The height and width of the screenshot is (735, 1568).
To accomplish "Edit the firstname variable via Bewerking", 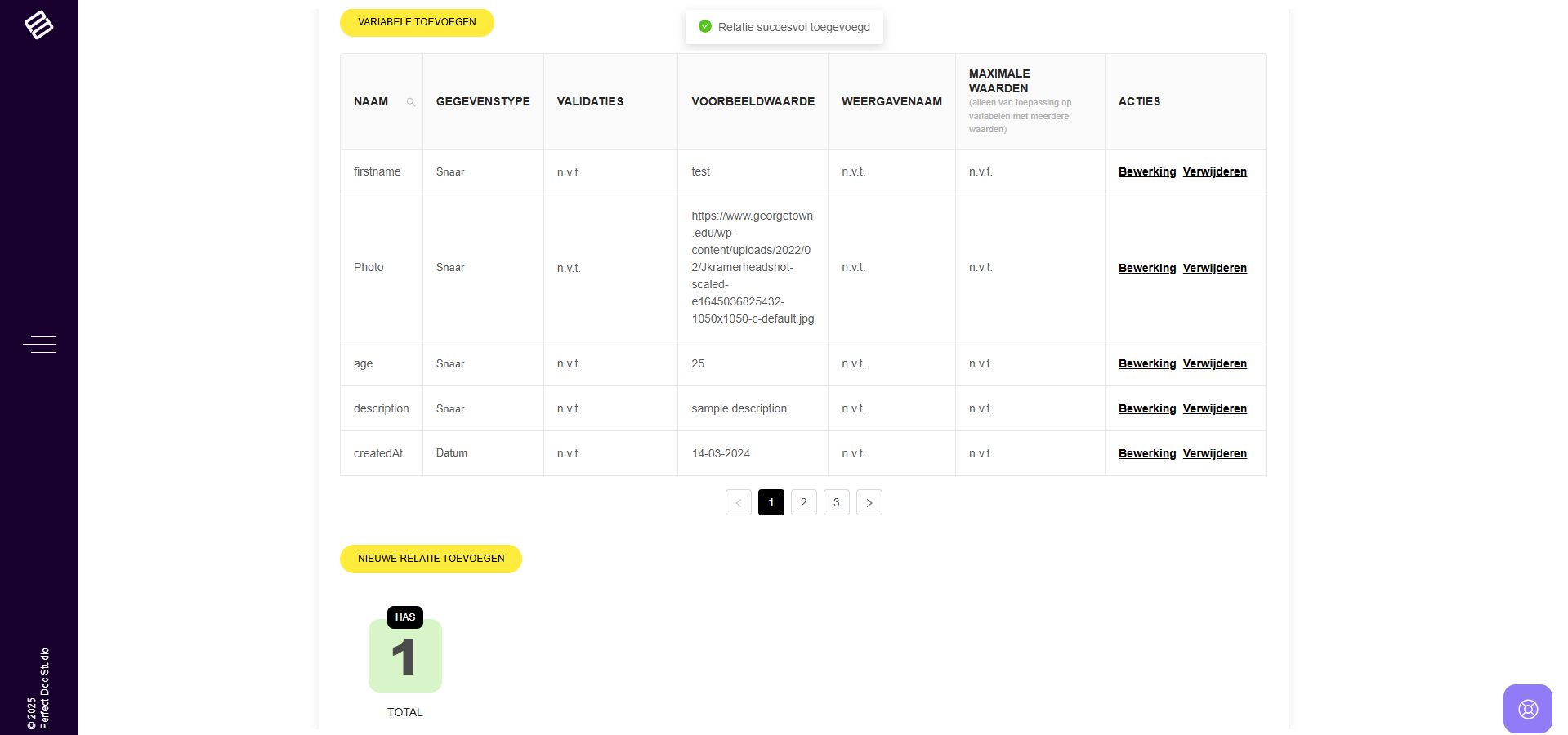I will point(1146,171).
